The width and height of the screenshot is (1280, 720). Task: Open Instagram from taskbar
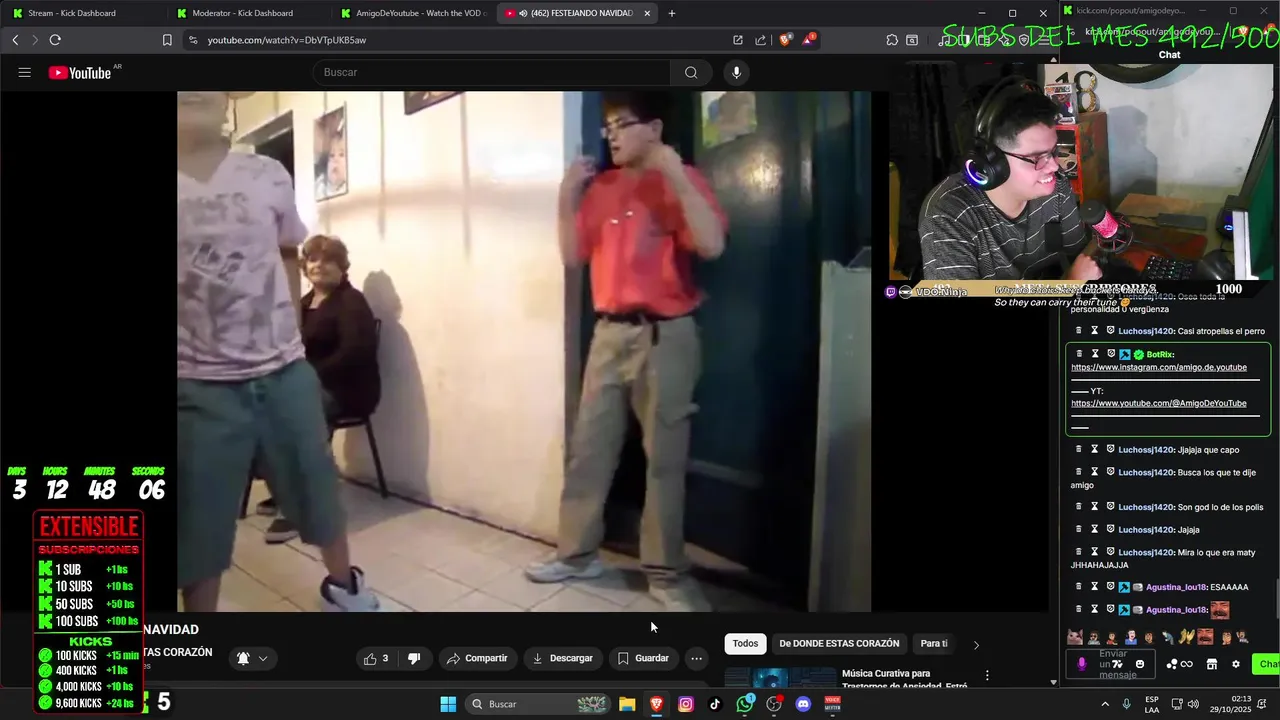point(686,704)
